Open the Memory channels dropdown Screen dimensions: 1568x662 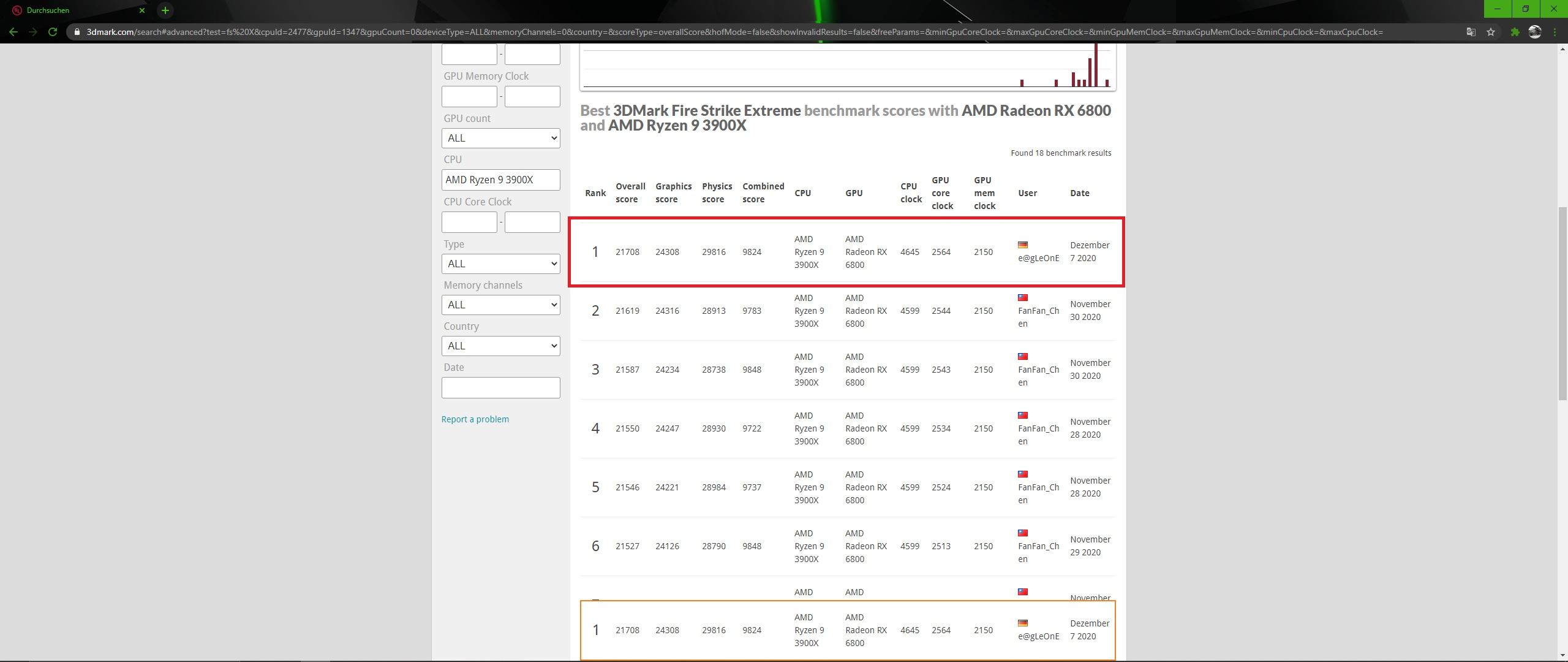coord(500,305)
